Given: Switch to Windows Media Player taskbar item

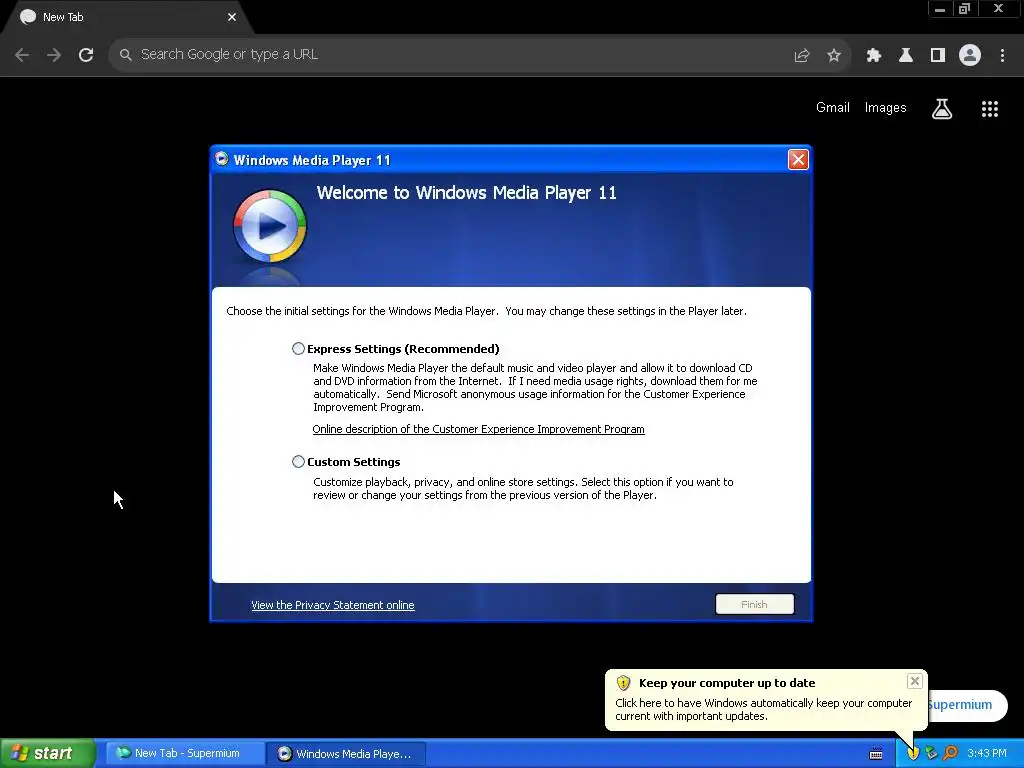Looking at the screenshot, I should pyautogui.click(x=345, y=753).
